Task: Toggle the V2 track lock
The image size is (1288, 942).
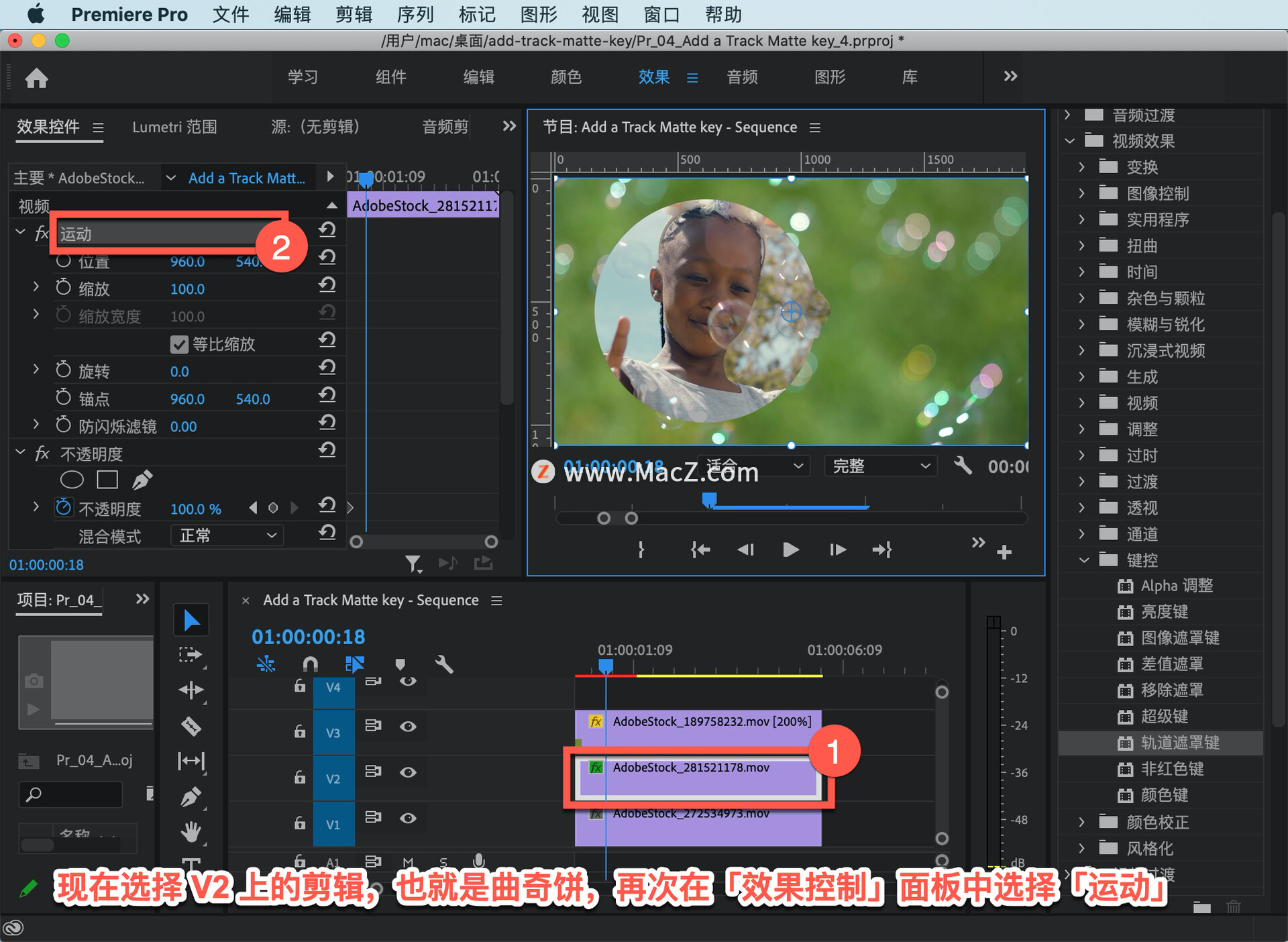Action: click(x=300, y=777)
